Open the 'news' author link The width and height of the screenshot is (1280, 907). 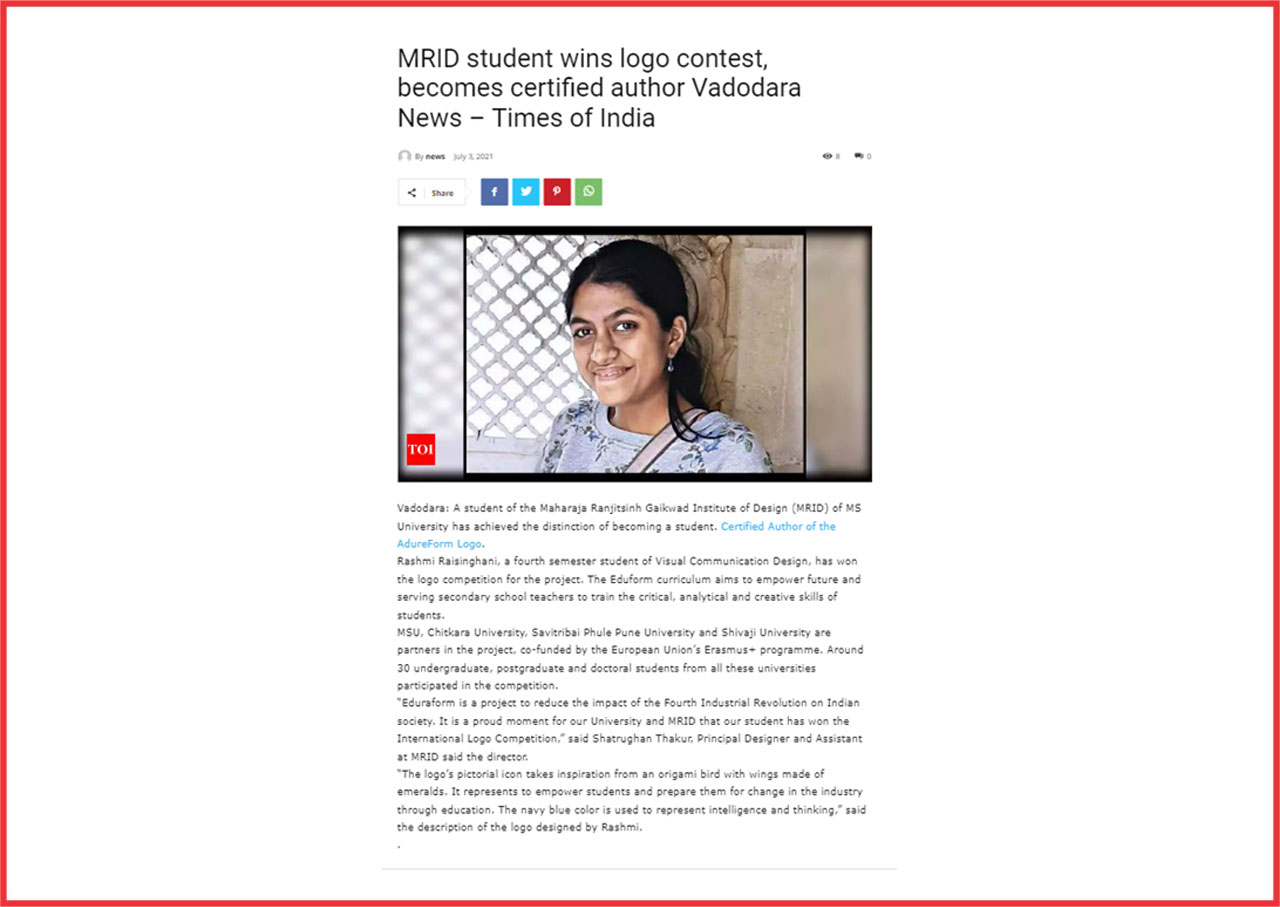pyautogui.click(x=435, y=156)
